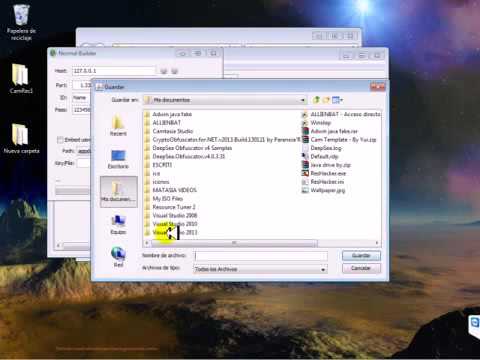Expand the Guardar en location dropdown
This screenshot has width=480, height=360.
click(x=302, y=100)
